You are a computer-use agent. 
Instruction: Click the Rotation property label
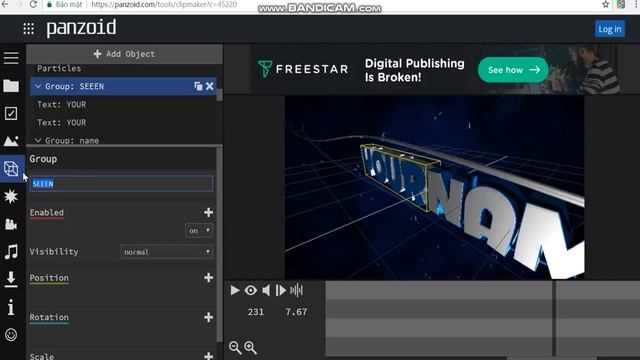(49, 317)
